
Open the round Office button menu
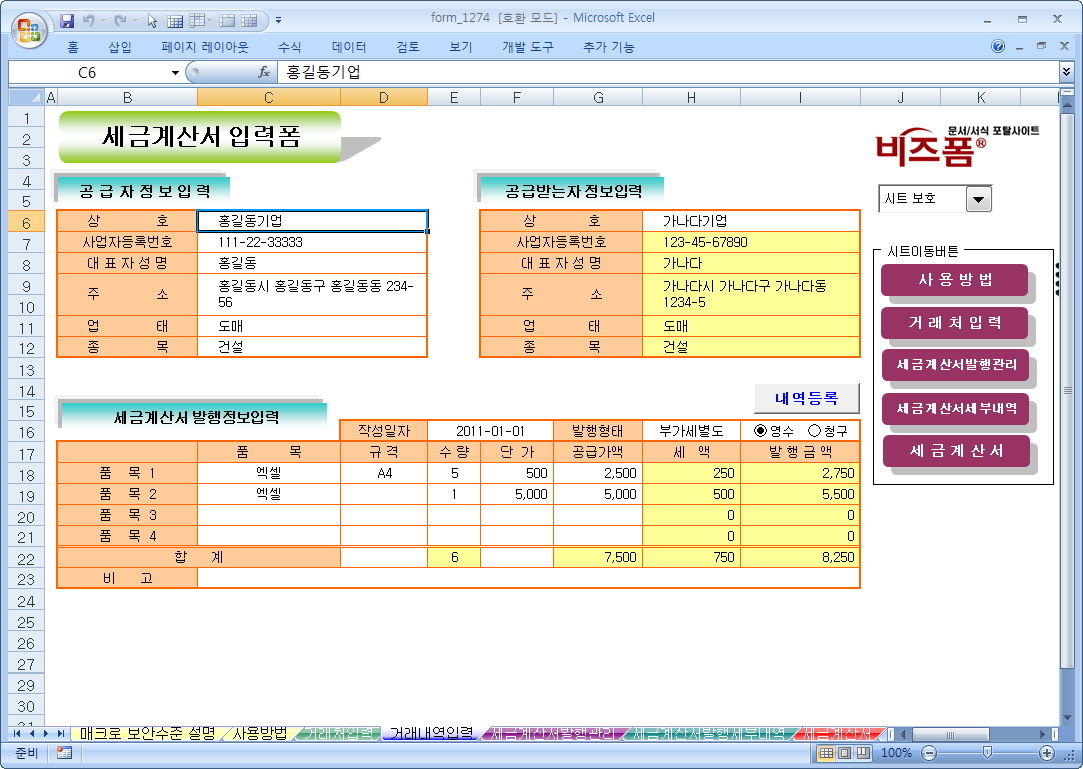pos(27,27)
